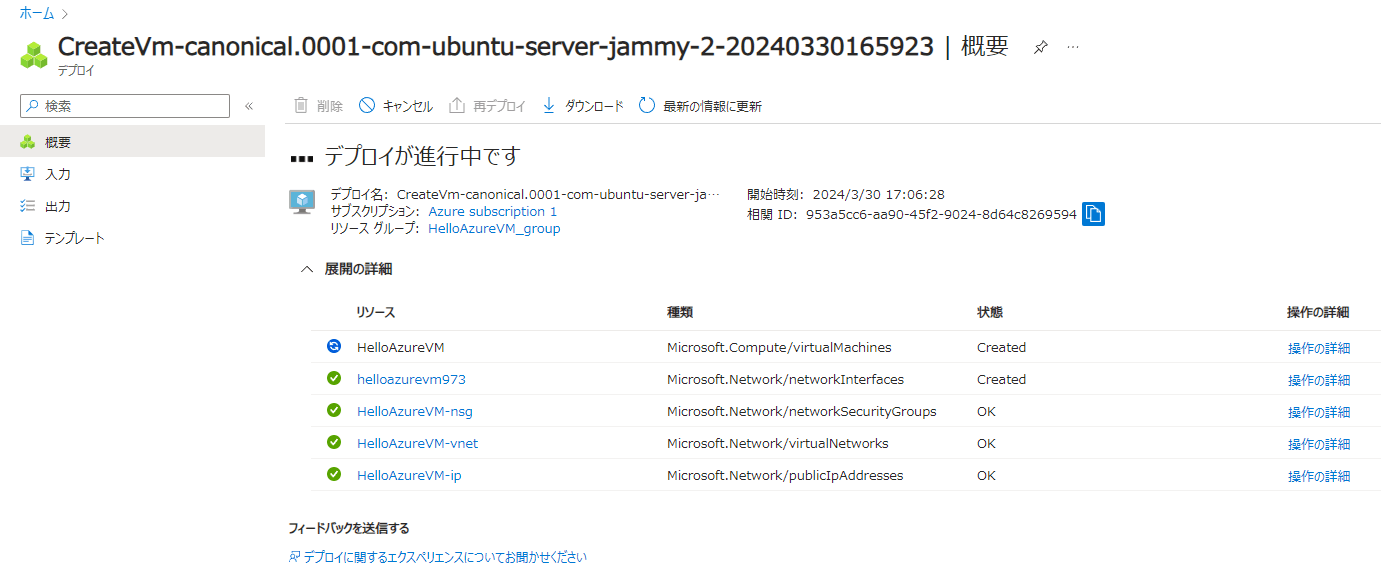Open 操作の詳細 for the HelloAzureVM row
The height and width of the screenshot is (581, 1381).
coord(1319,348)
